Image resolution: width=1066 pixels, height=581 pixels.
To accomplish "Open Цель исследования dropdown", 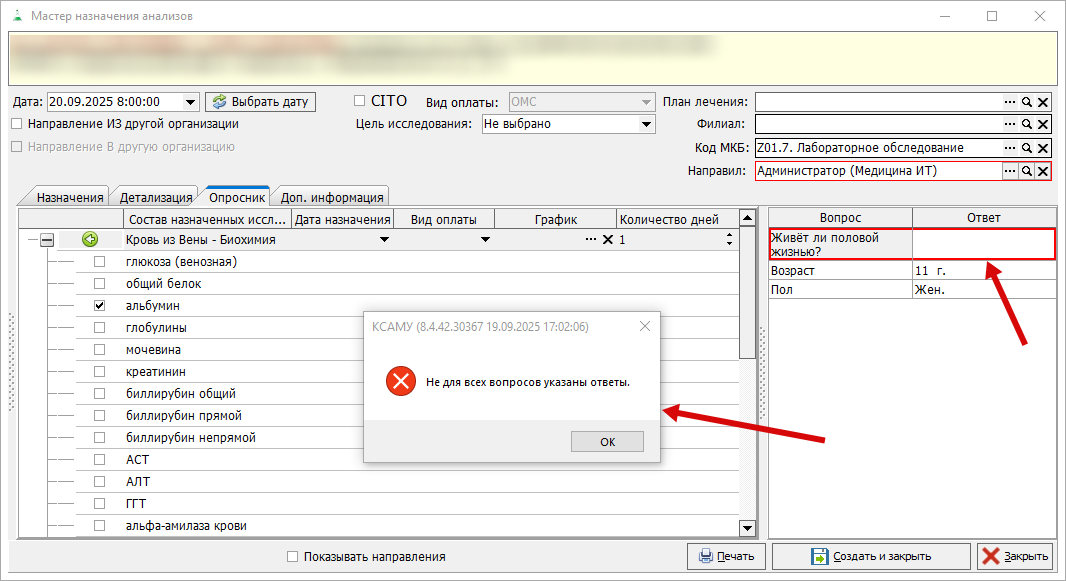I will tap(646, 124).
